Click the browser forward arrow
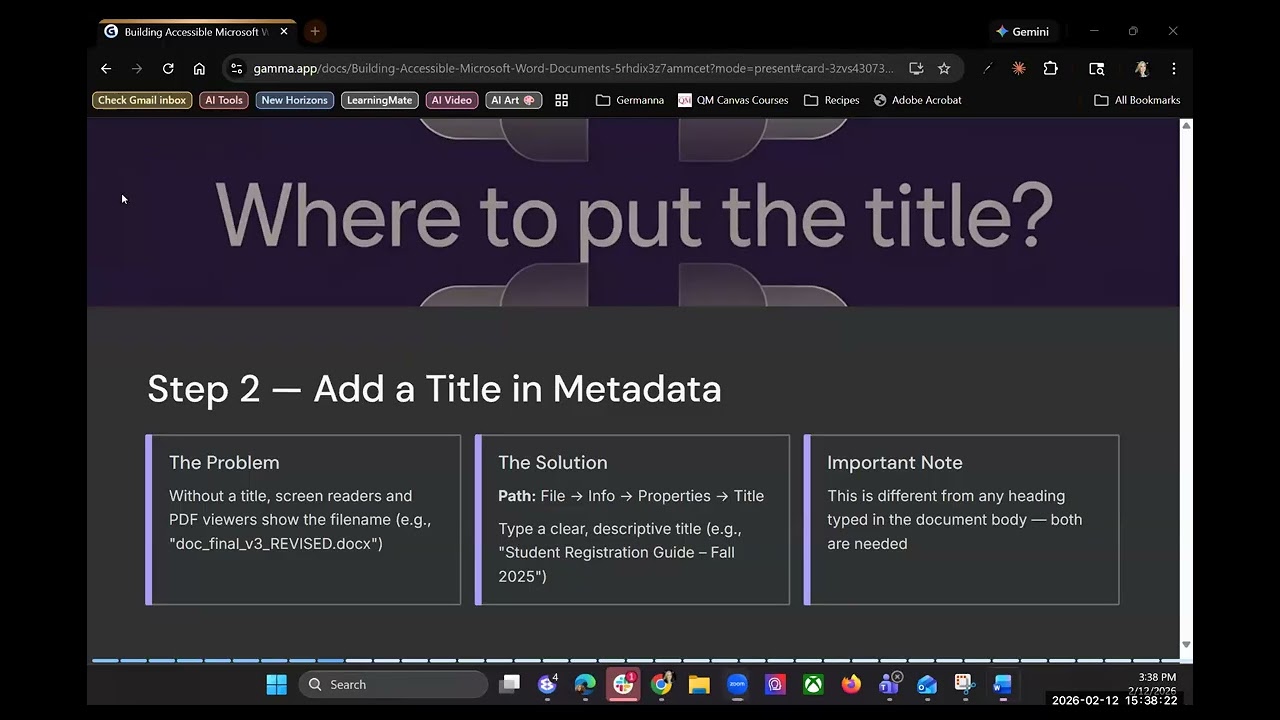1280x720 pixels. click(x=137, y=69)
